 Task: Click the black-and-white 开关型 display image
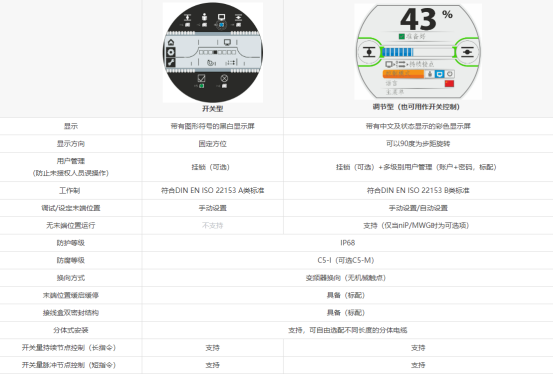(213, 52)
